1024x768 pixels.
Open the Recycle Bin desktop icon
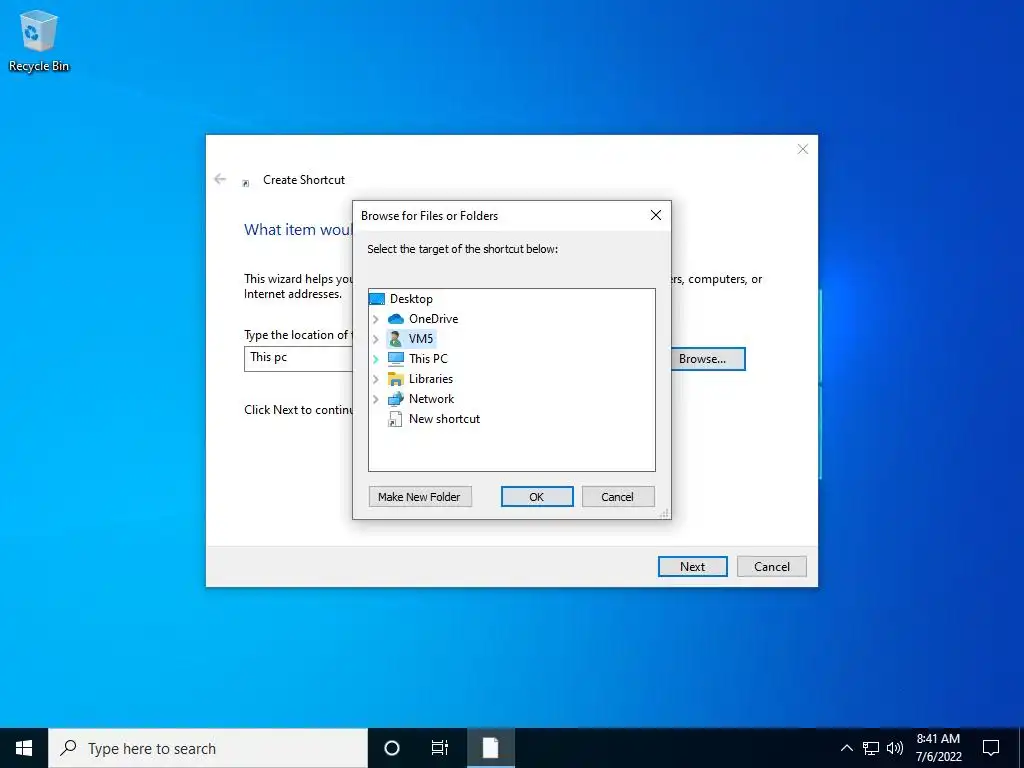[x=39, y=31]
